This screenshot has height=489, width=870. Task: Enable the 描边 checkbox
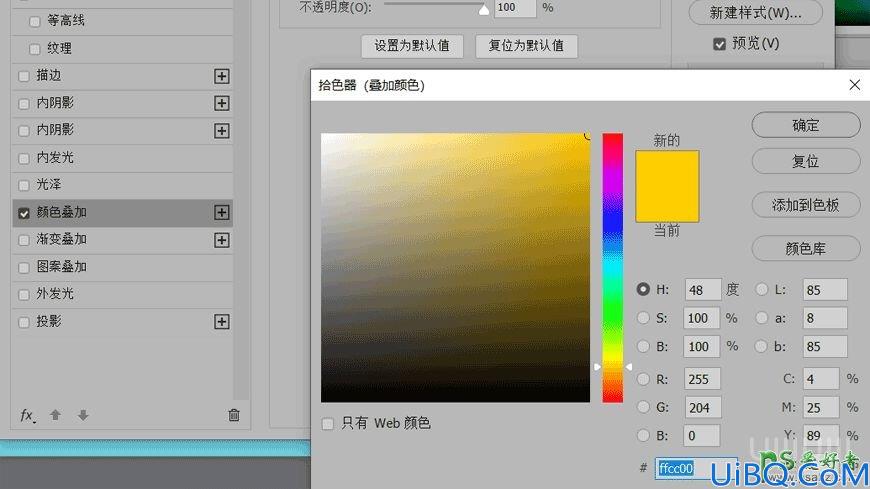tap(24, 77)
